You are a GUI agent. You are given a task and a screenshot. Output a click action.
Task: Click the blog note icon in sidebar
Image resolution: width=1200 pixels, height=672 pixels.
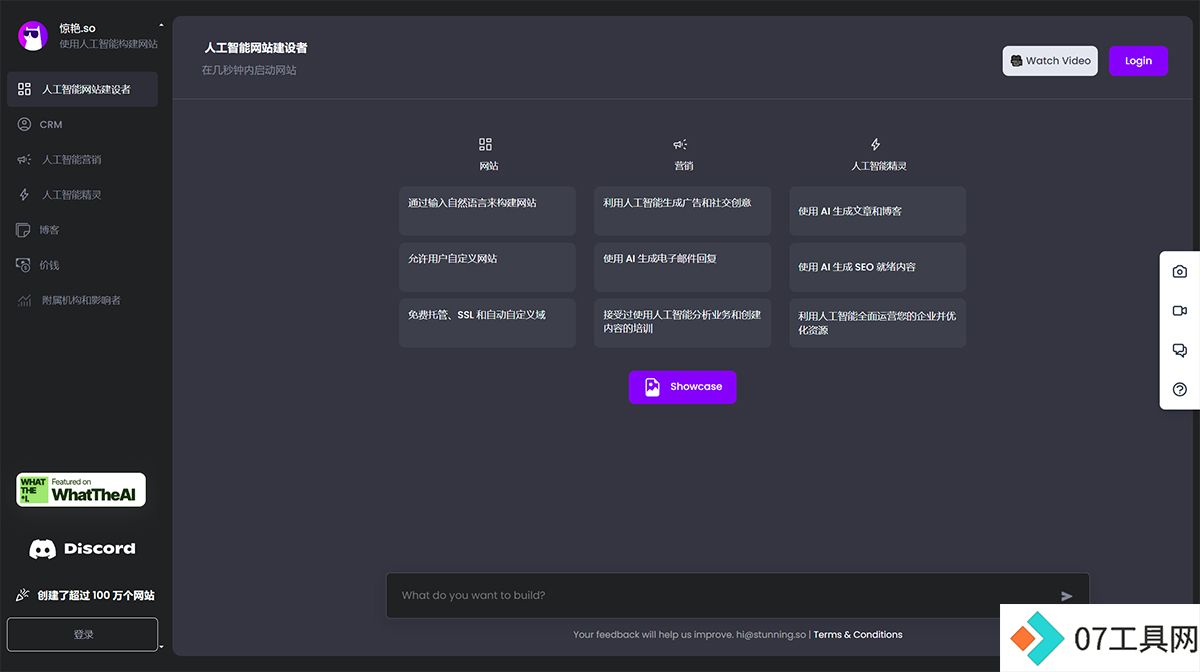pyautogui.click(x=24, y=230)
